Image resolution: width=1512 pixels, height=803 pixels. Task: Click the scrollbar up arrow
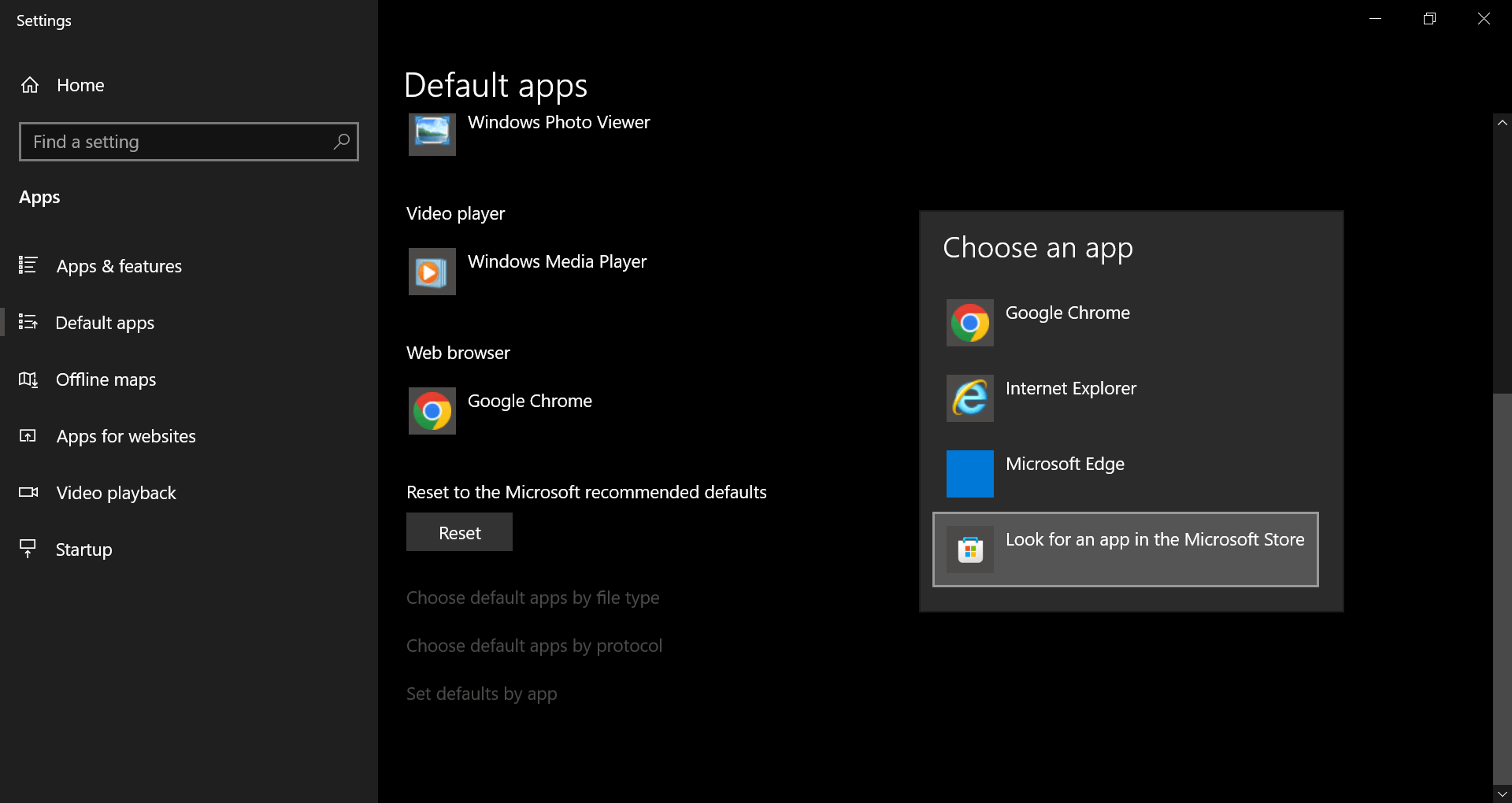[x=1503, y=123]
